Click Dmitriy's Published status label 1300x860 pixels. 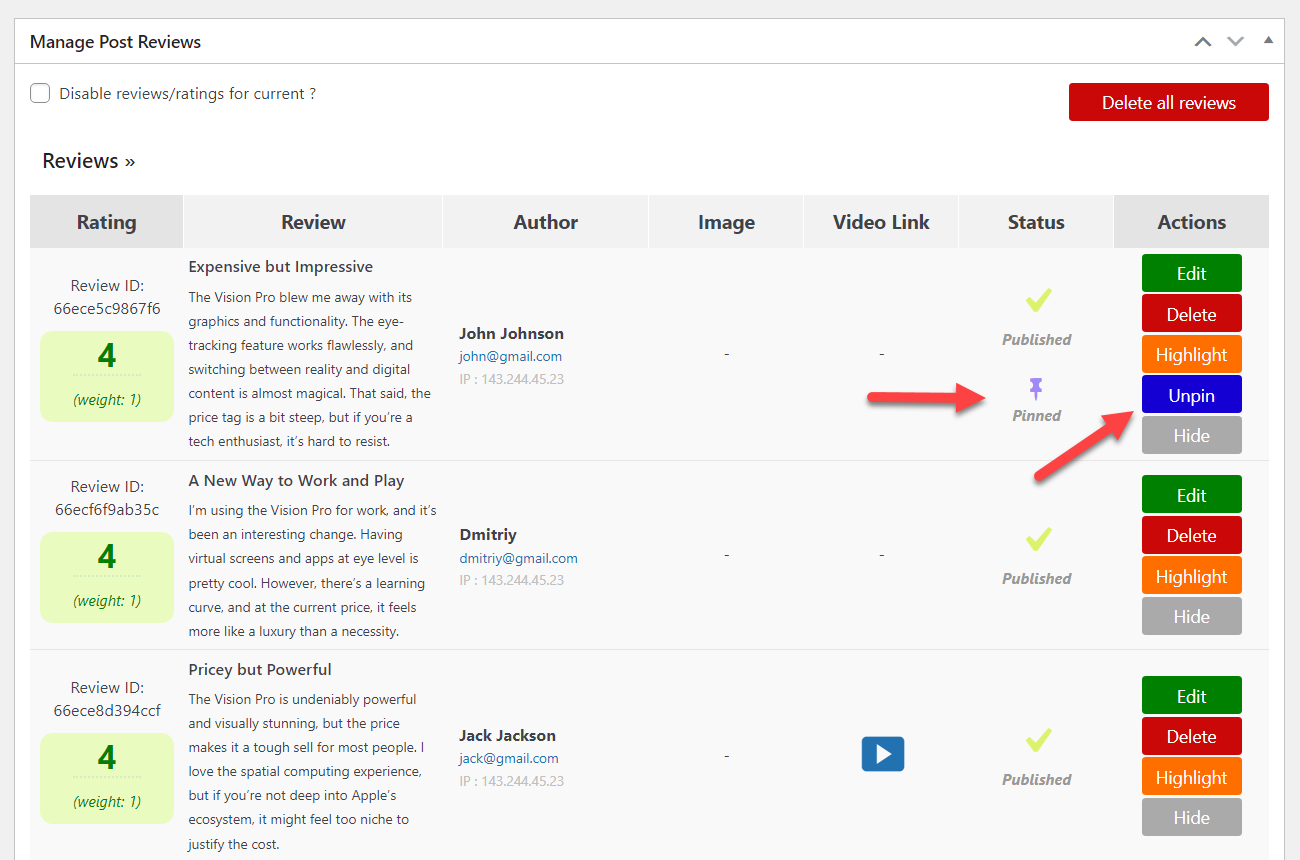(1037, 579)
